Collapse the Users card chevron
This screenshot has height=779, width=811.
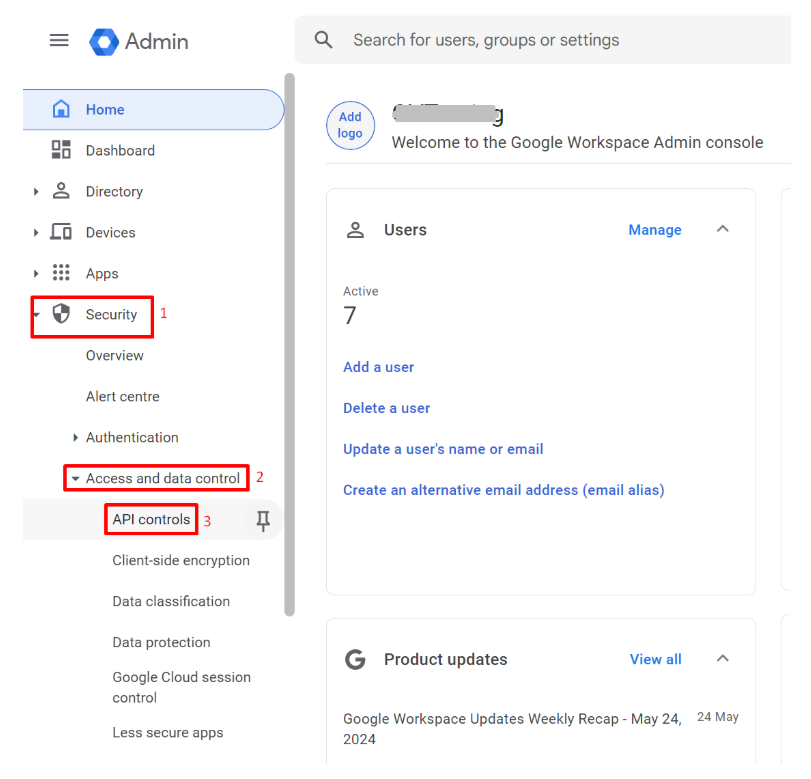pyautogui.click(x=723, y=229)
